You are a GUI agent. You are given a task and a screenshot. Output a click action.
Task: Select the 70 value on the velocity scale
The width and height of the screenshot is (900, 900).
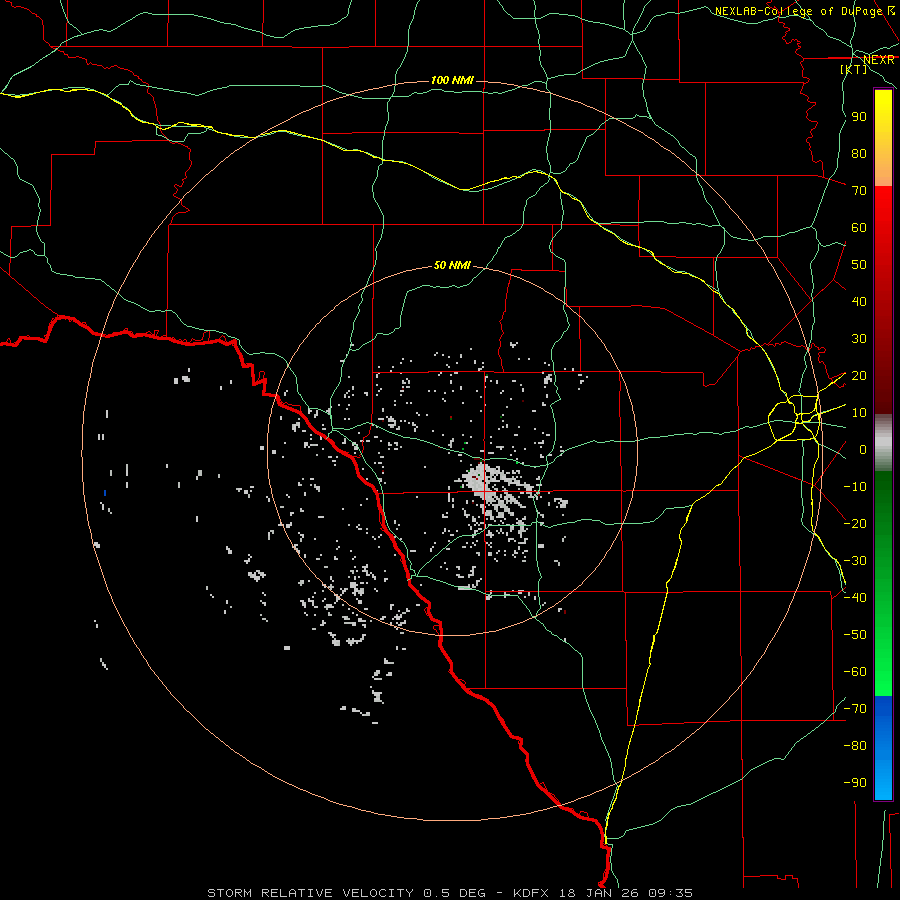click(x=859, y=191)
